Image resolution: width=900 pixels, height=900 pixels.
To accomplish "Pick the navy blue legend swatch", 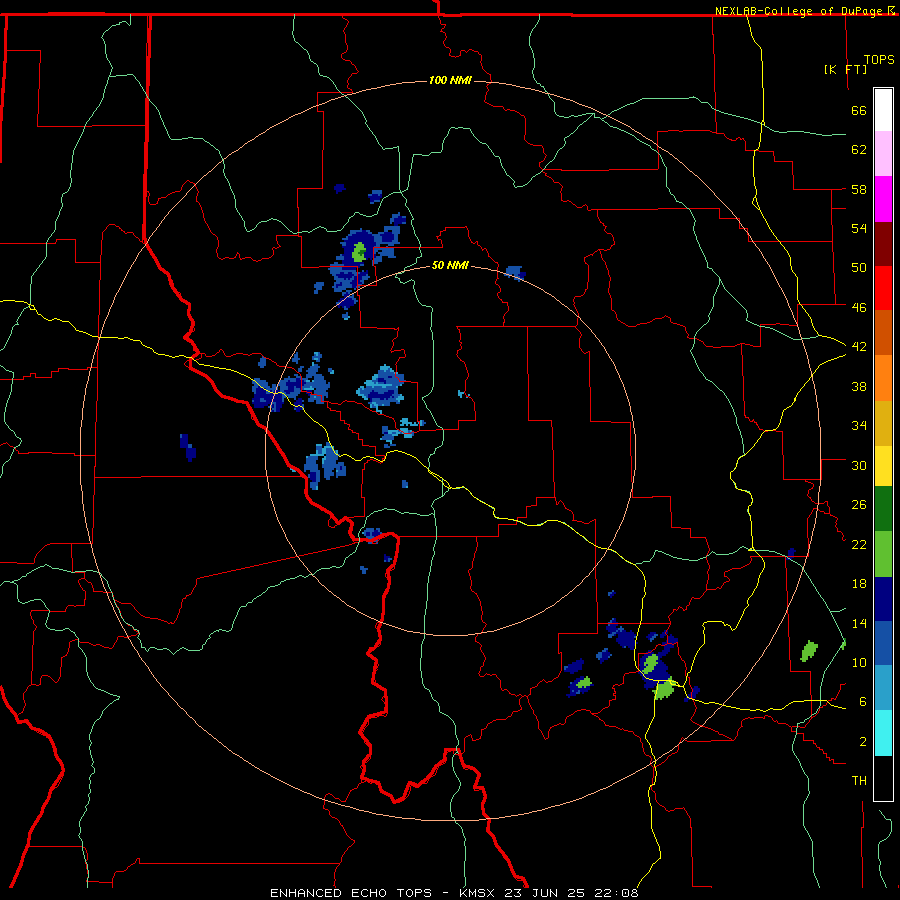I will [x=883, y=599].
